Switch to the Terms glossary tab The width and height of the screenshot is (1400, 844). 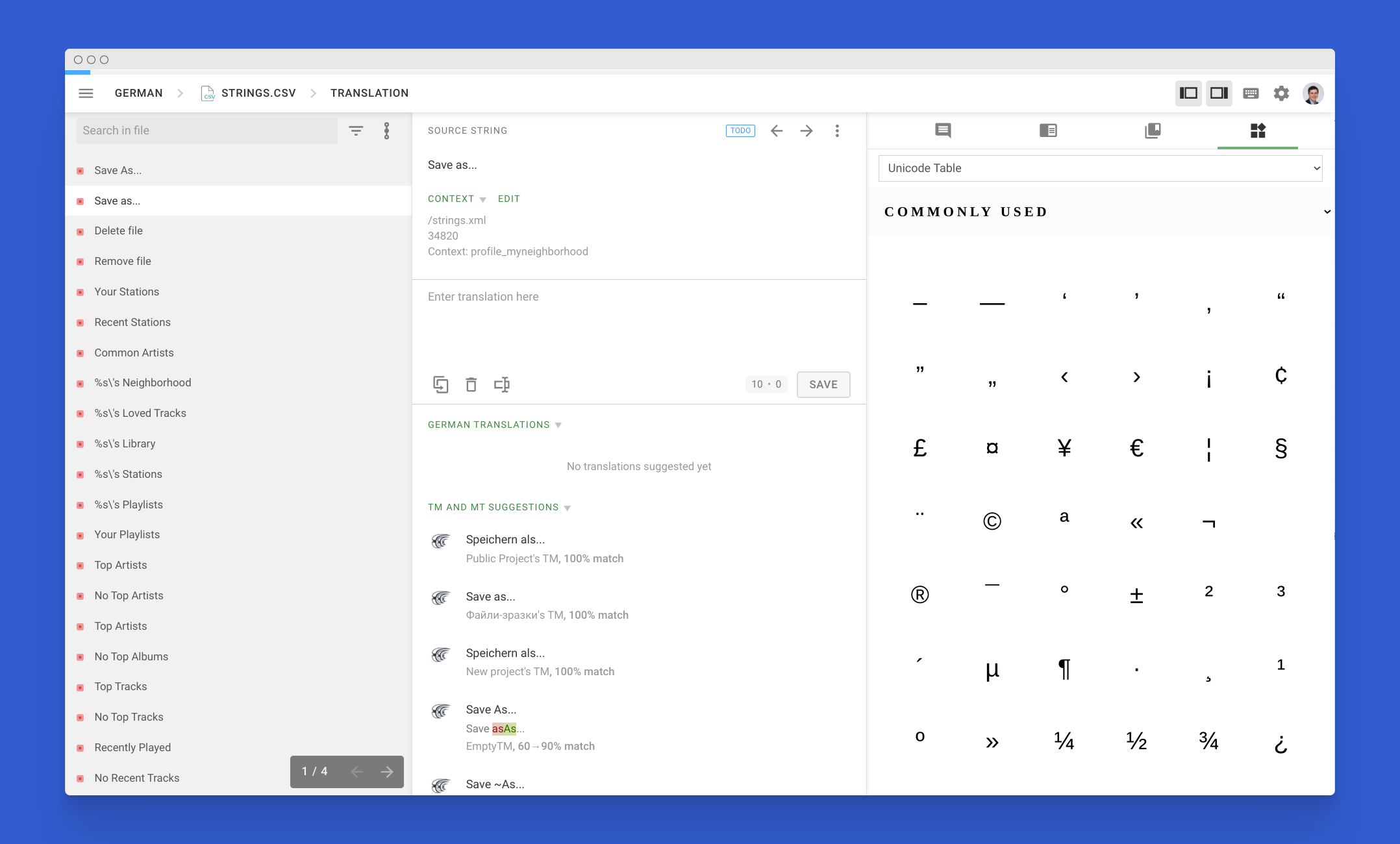click(x=1048, y=131)
